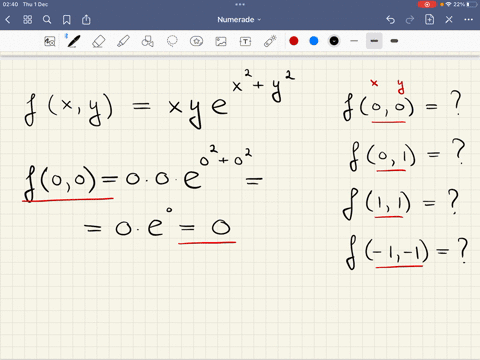Pick the red pen color
This screenshot has width=480, height=360.
(294, 41)
